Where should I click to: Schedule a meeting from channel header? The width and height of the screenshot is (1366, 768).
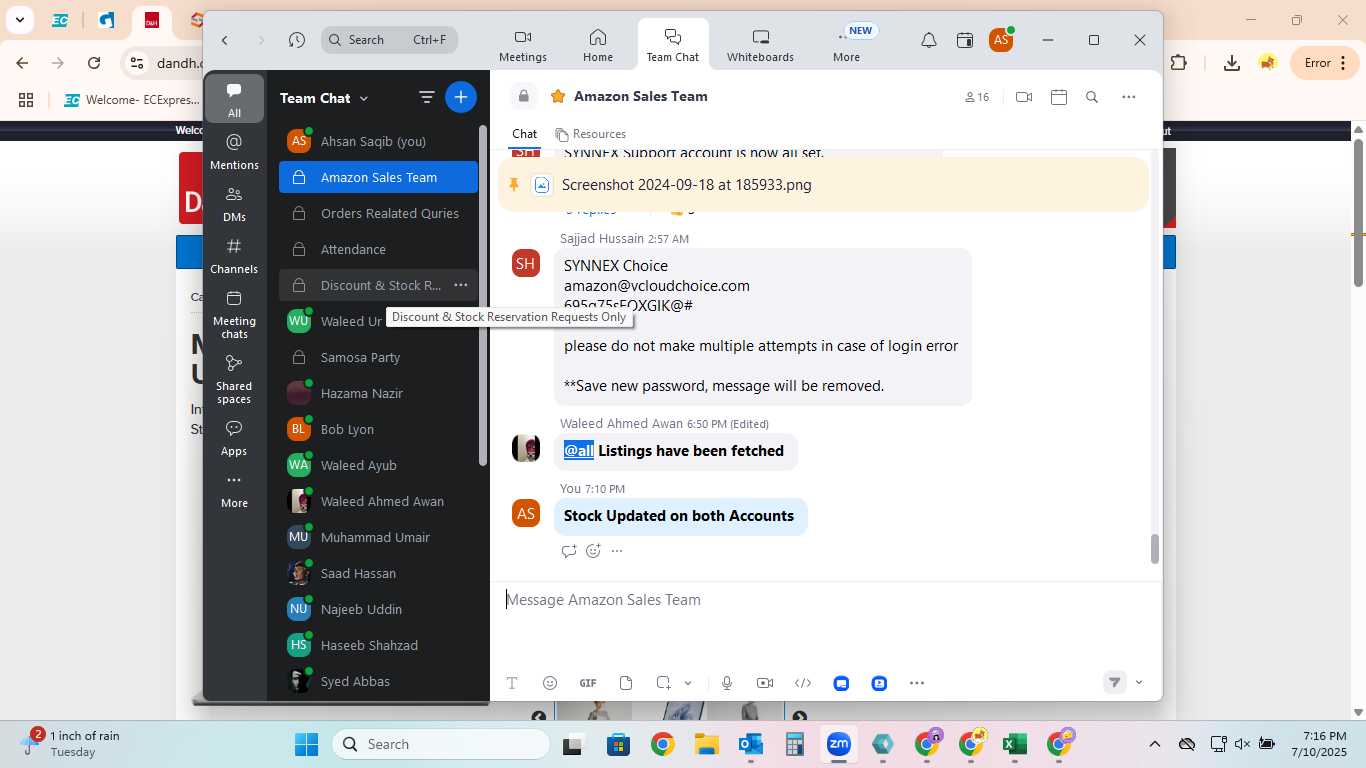tap(1059, 97)
